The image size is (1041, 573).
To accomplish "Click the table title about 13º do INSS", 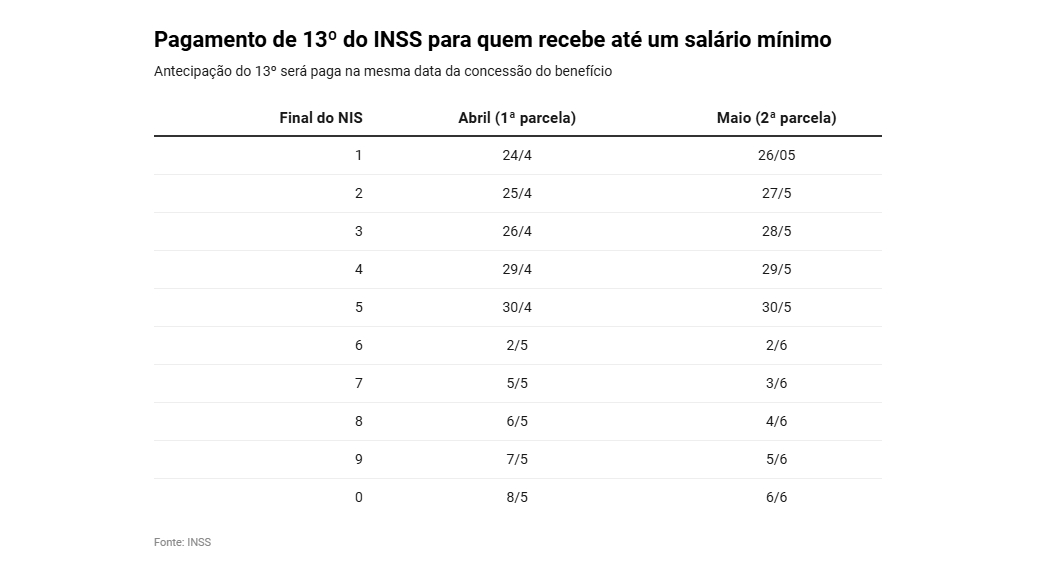I will (492, 40).
